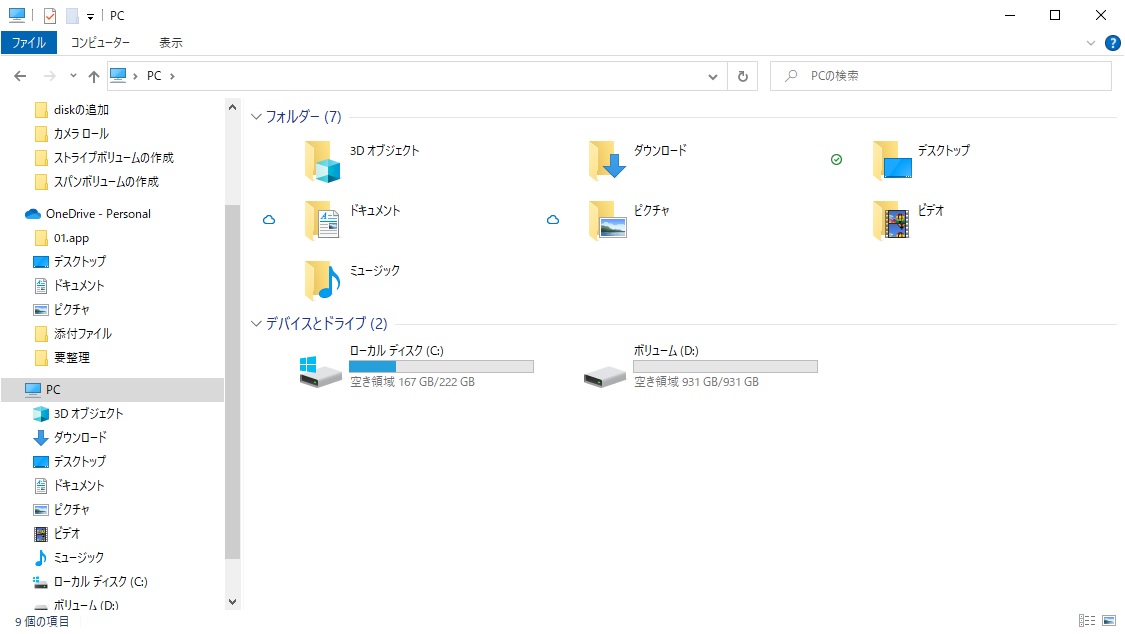Click the refresh button beside address bar
This screenshot has width=1125, height=634.
741,75
